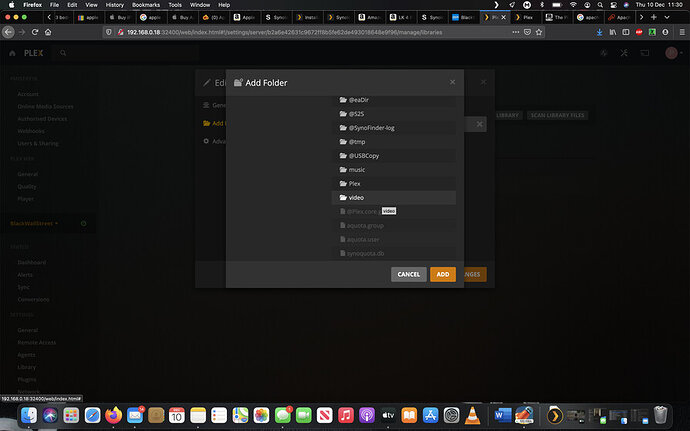Open Firefox downloads arrow
The height and width of the screenshot is (431, 690).
(599, 32)
